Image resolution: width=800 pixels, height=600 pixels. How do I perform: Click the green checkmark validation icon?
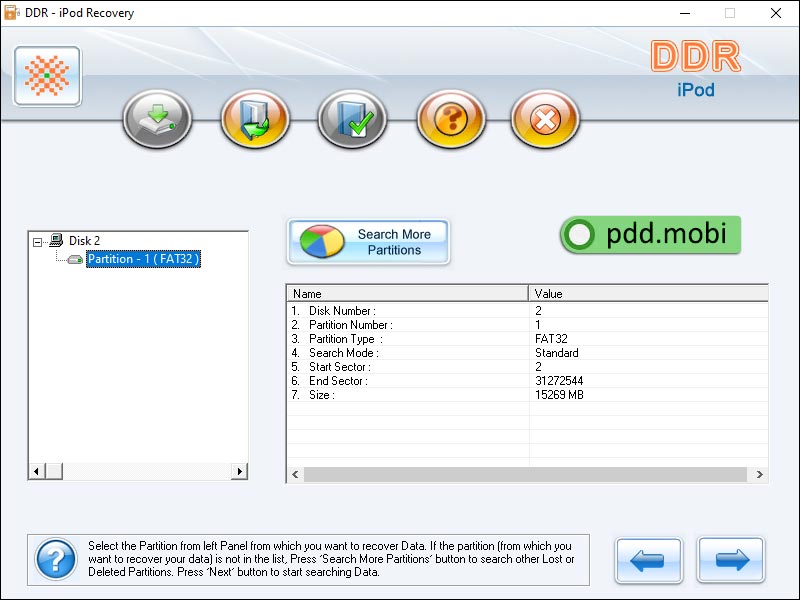(x=350, y=118)
